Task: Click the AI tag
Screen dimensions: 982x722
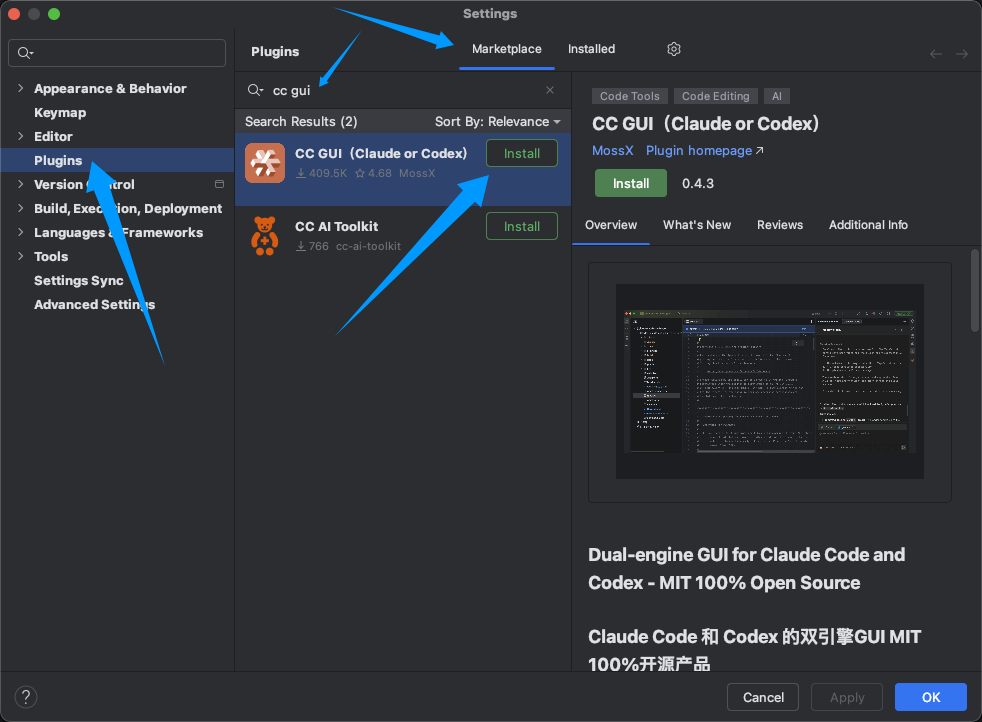Action: [777, 96]
